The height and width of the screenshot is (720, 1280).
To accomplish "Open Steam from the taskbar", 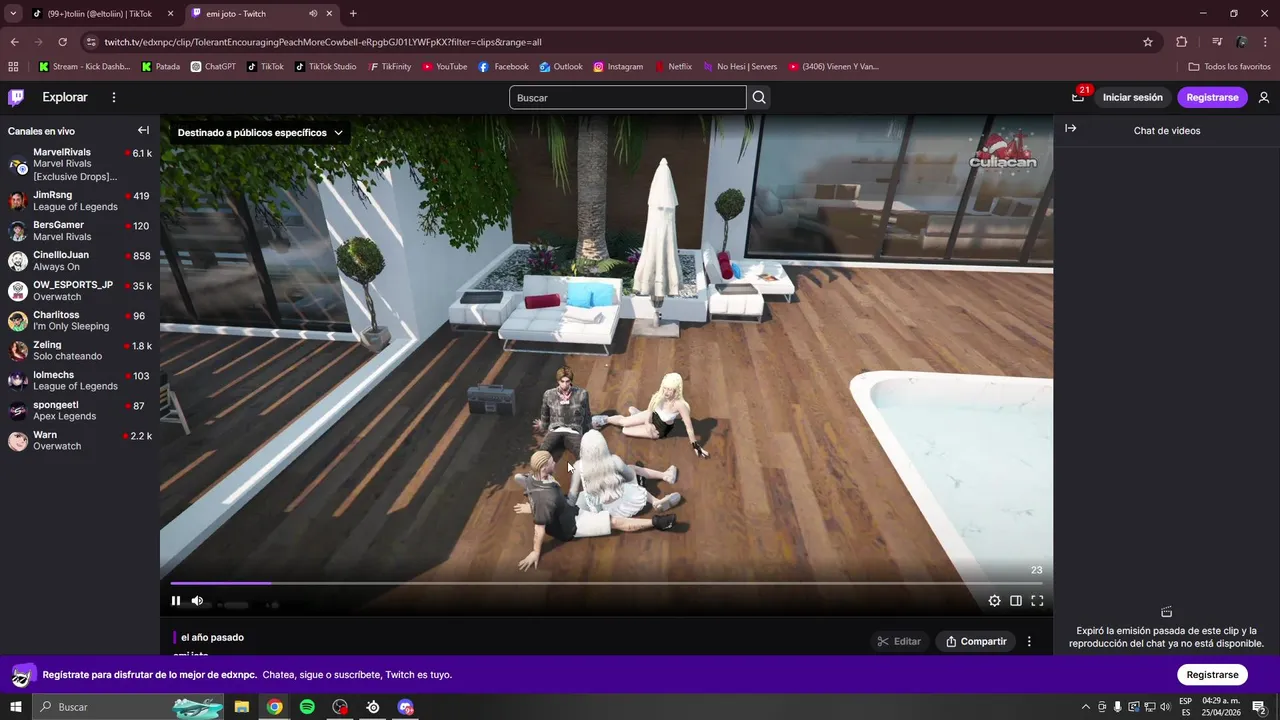I will pyautogui.click(x=373, y=707).
